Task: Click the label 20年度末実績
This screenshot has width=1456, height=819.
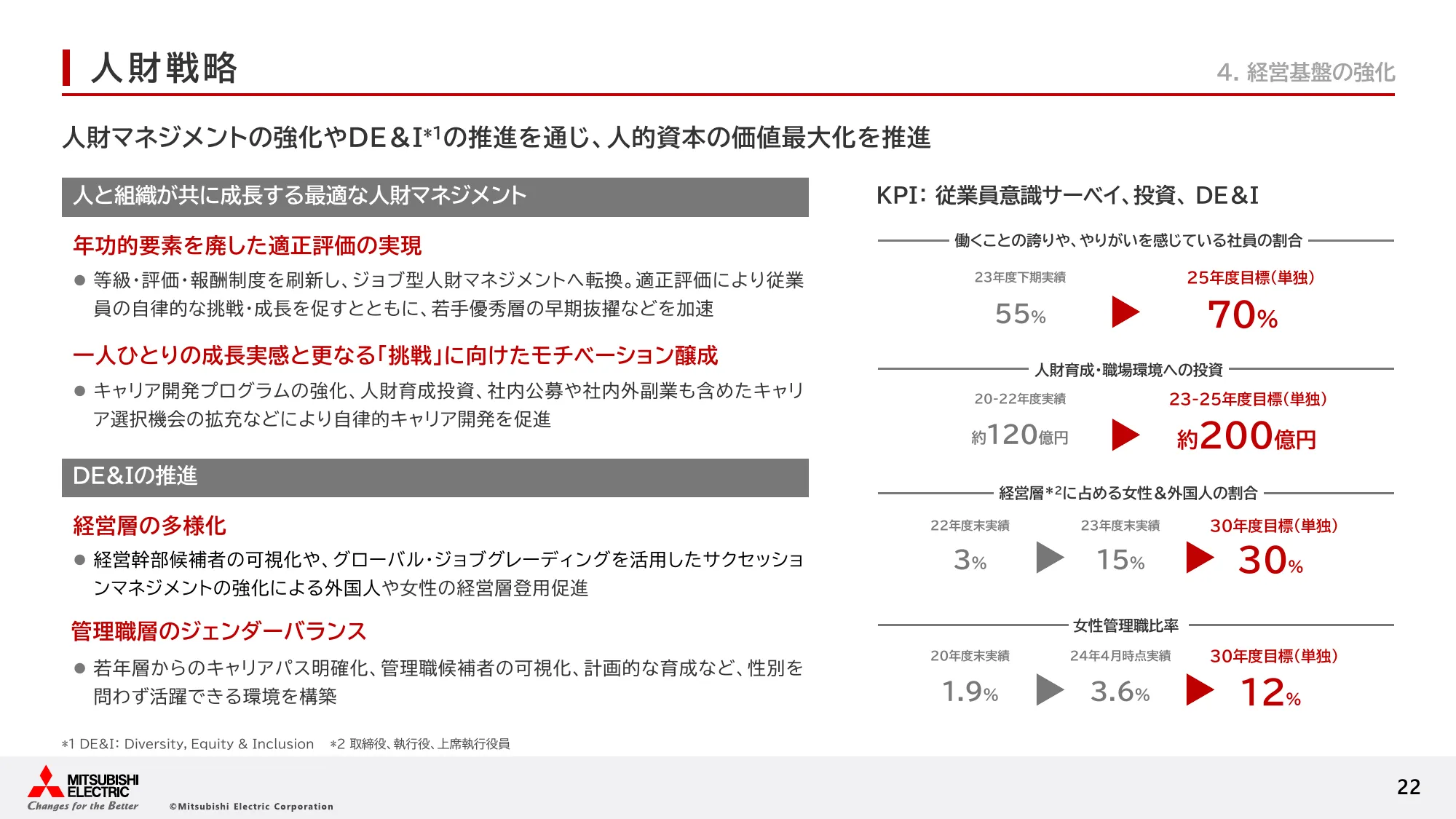Action: (x=970, y=656)
